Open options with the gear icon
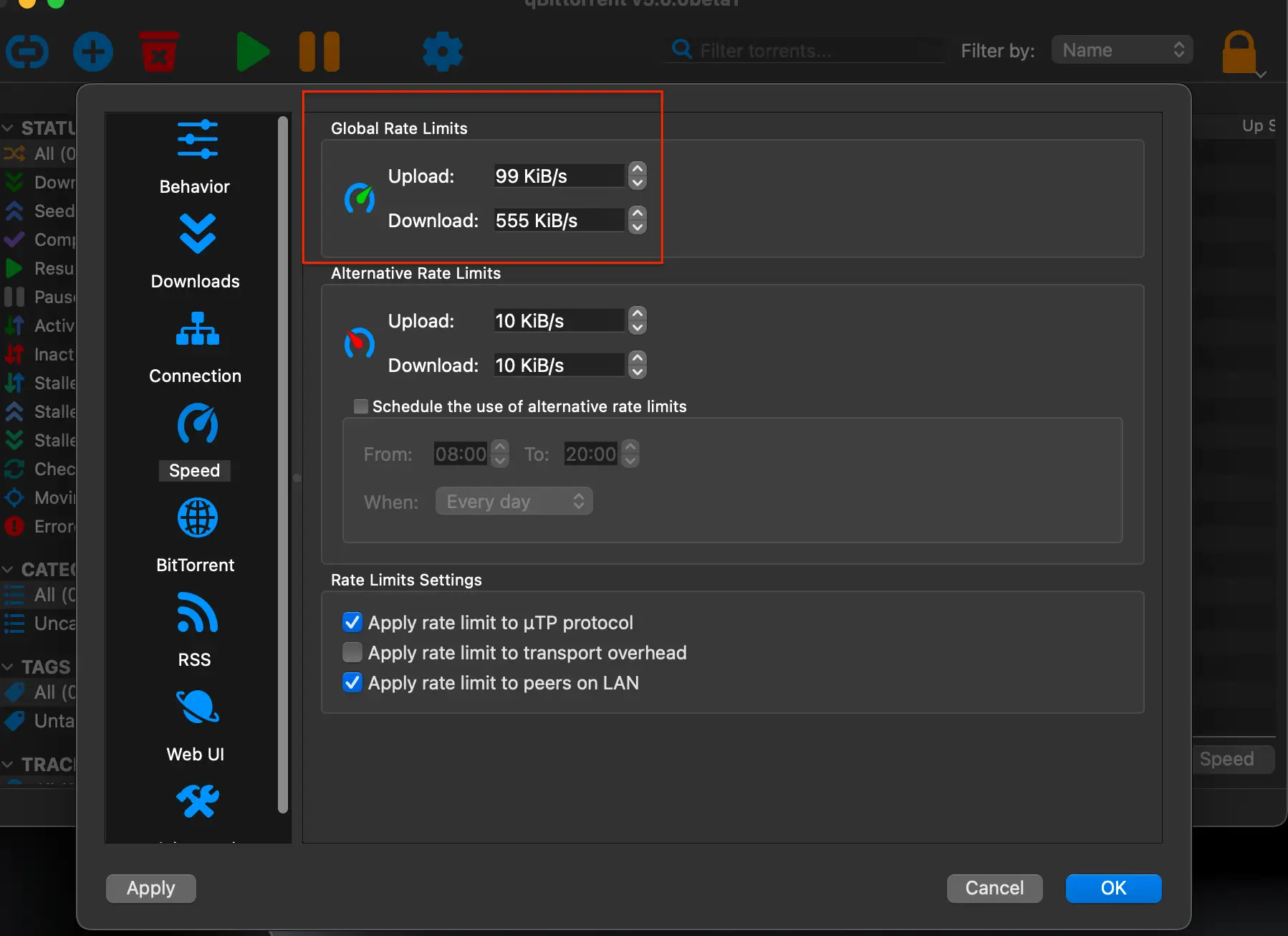Image resolution: width=1288 pixels, height=936 pixels. [443, 52]
